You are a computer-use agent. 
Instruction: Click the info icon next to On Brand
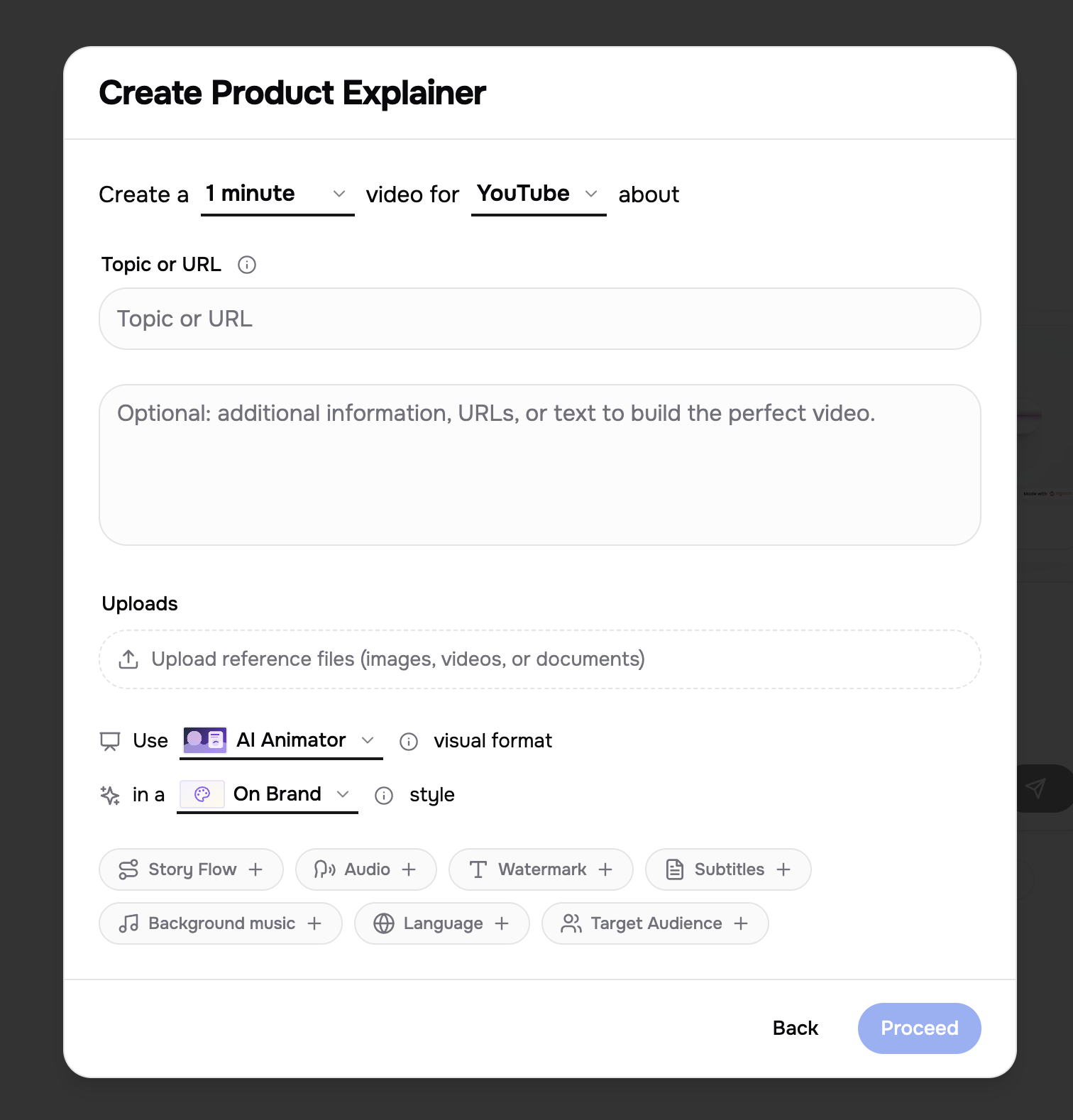click(x=384, y=795)
